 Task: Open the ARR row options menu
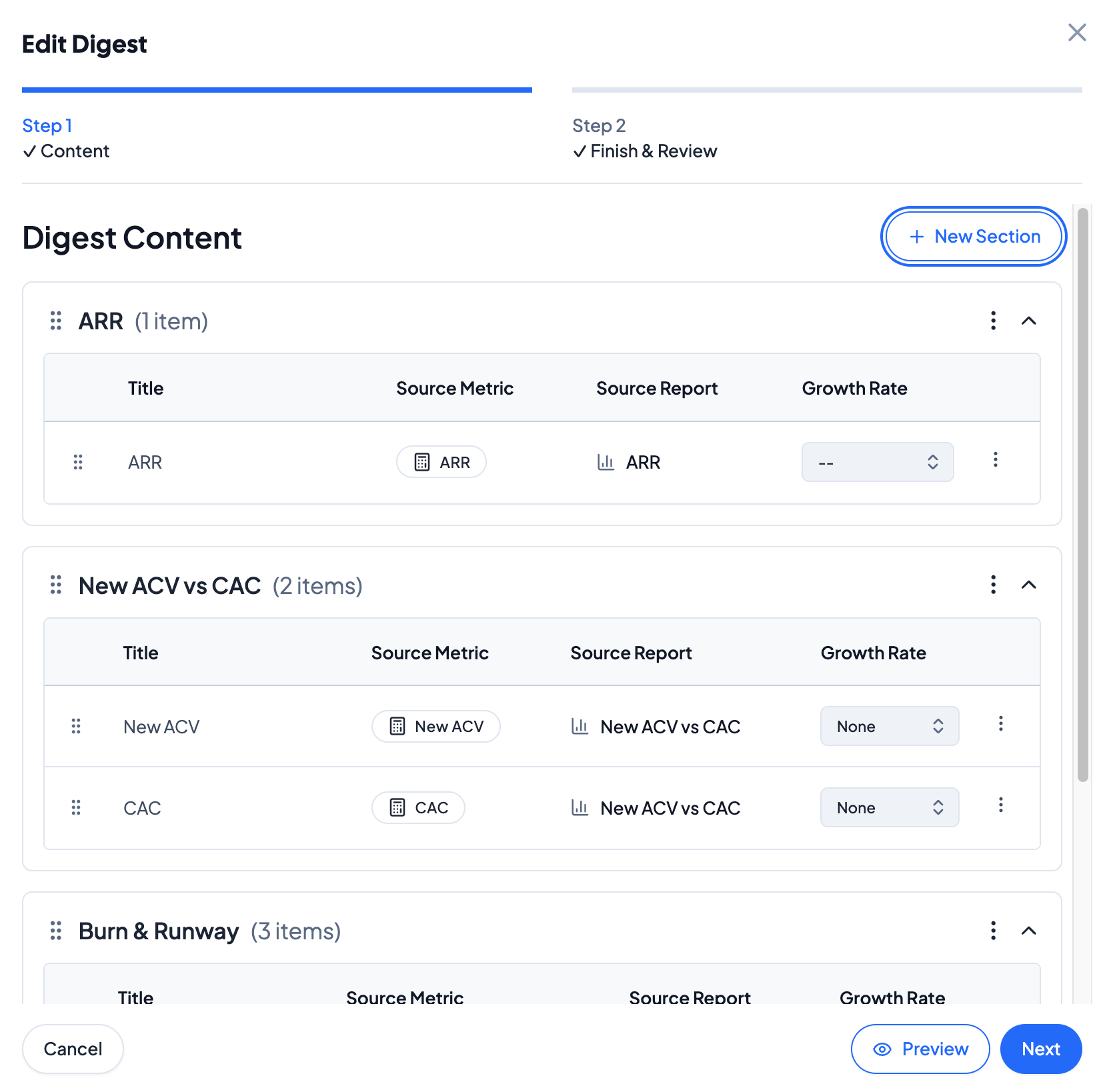pyautogui.click(x=995, y=460)
